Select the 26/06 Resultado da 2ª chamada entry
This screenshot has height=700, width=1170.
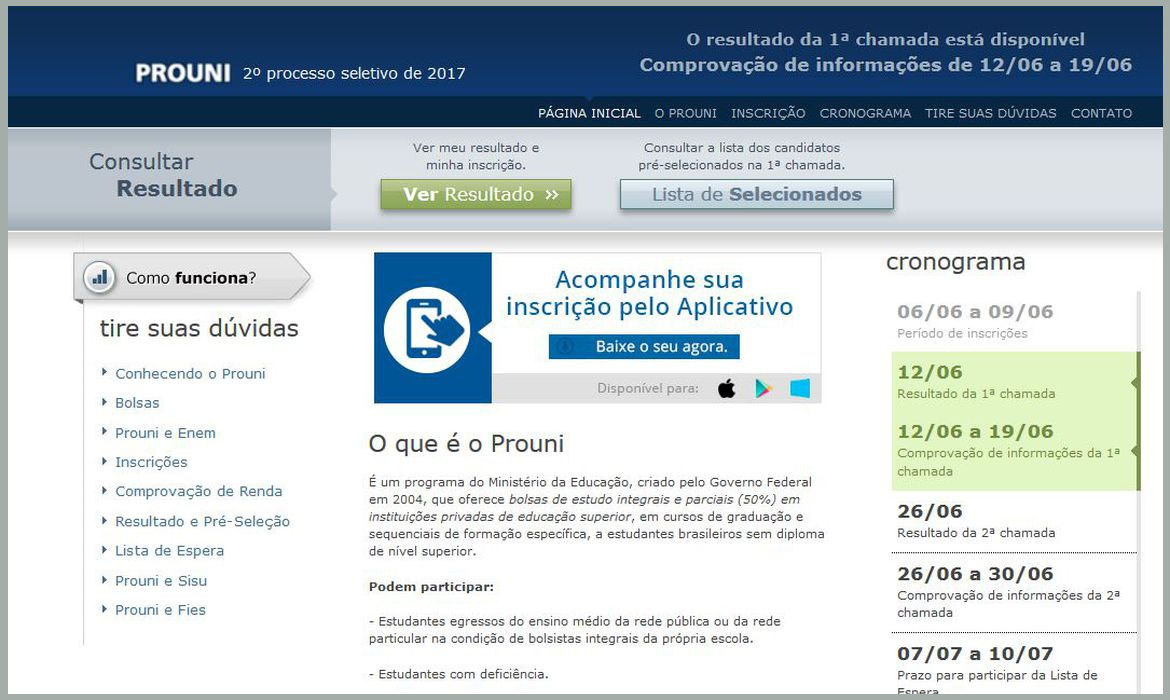[x=1013, y=521]
